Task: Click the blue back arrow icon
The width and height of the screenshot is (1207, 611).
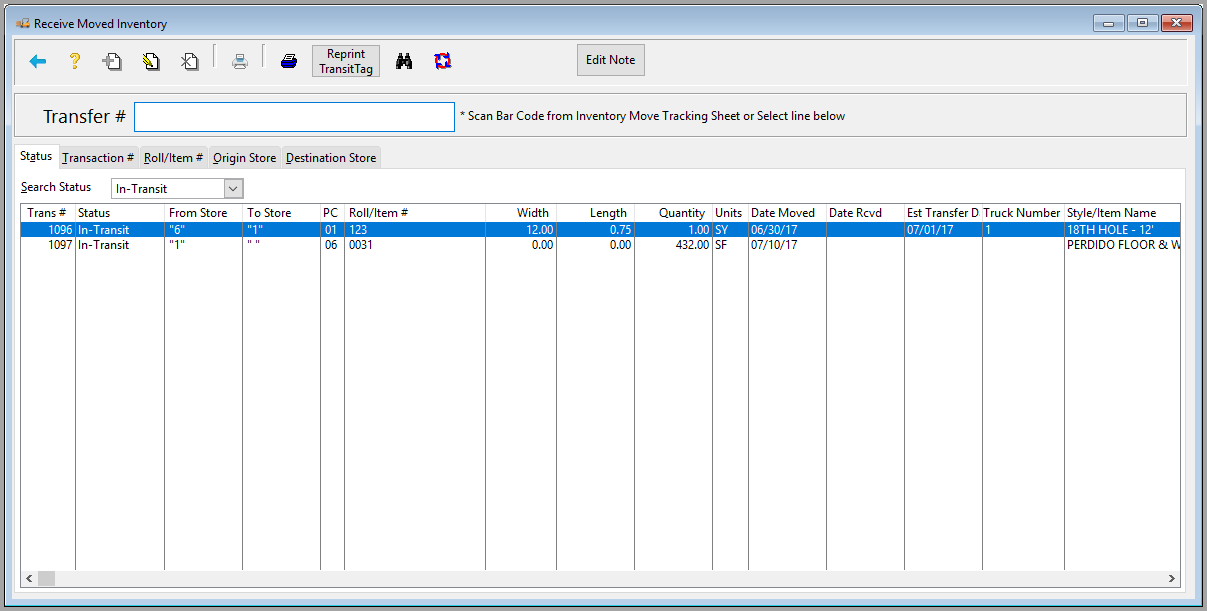Action: (x=38, y=61)
